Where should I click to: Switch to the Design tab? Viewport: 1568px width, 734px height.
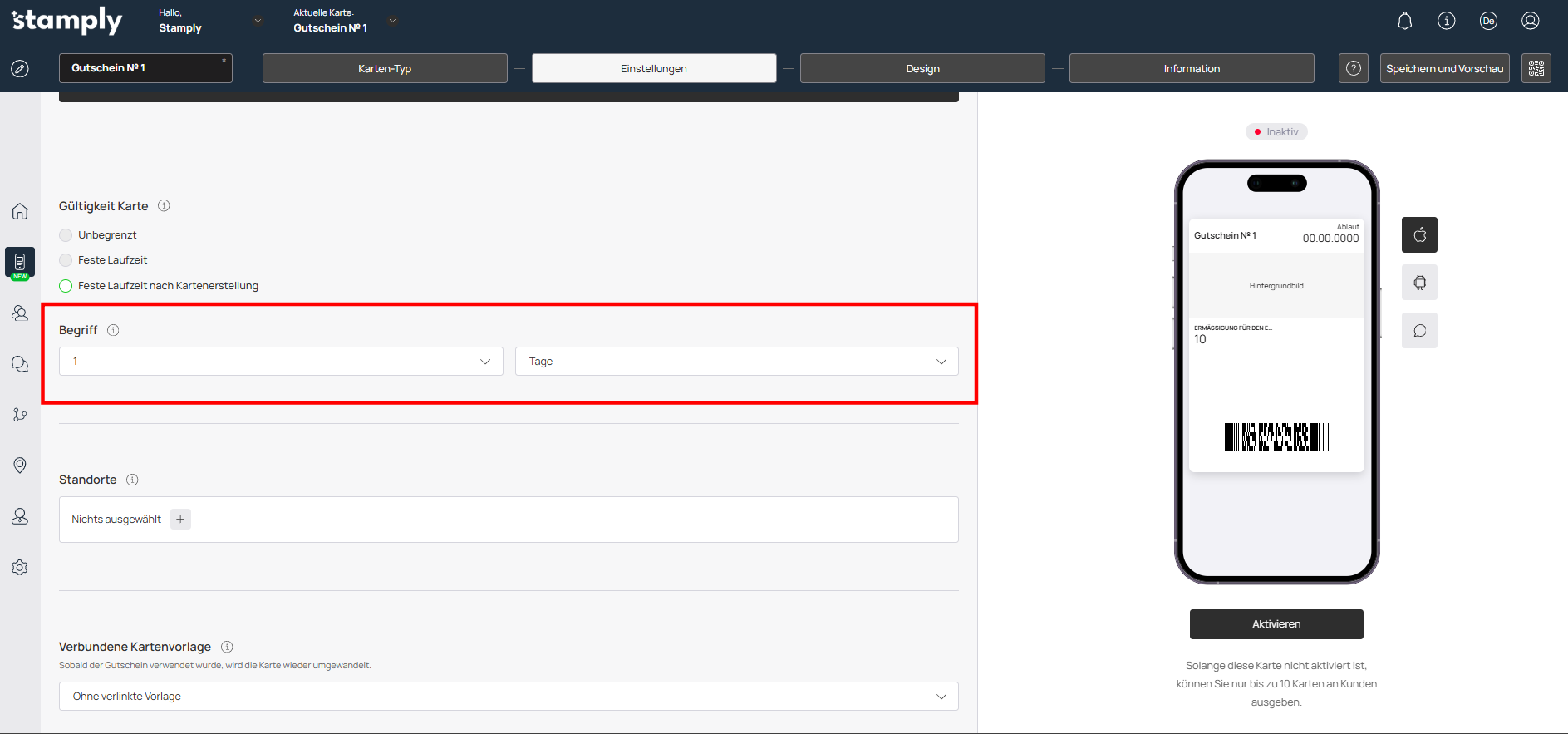[922, 68]
